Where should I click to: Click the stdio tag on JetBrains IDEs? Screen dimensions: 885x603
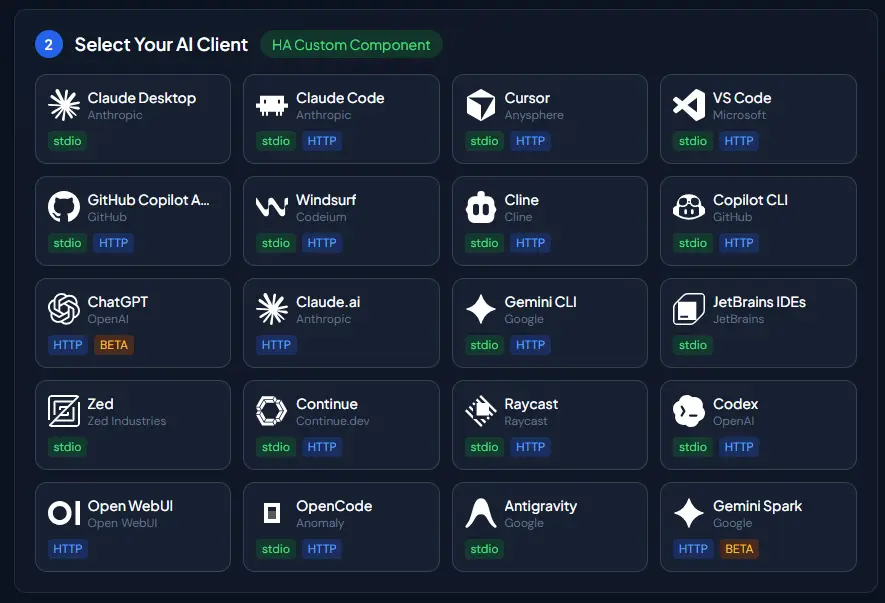point(693,345)
